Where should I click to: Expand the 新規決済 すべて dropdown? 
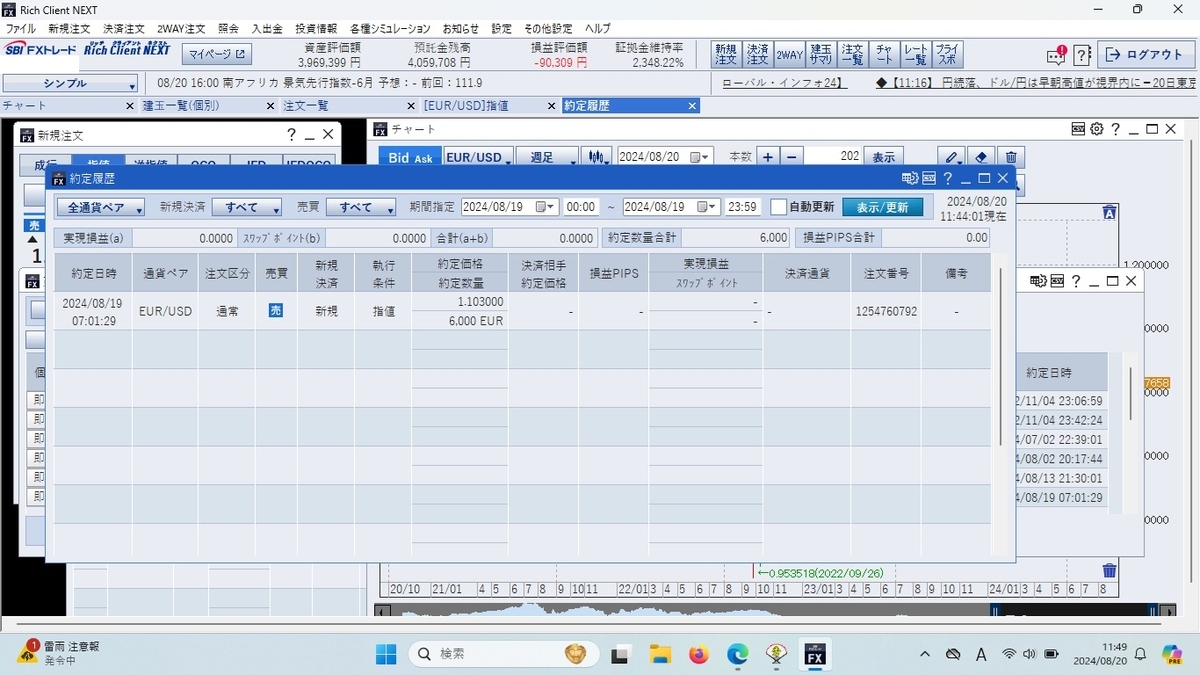click(246, 207)
